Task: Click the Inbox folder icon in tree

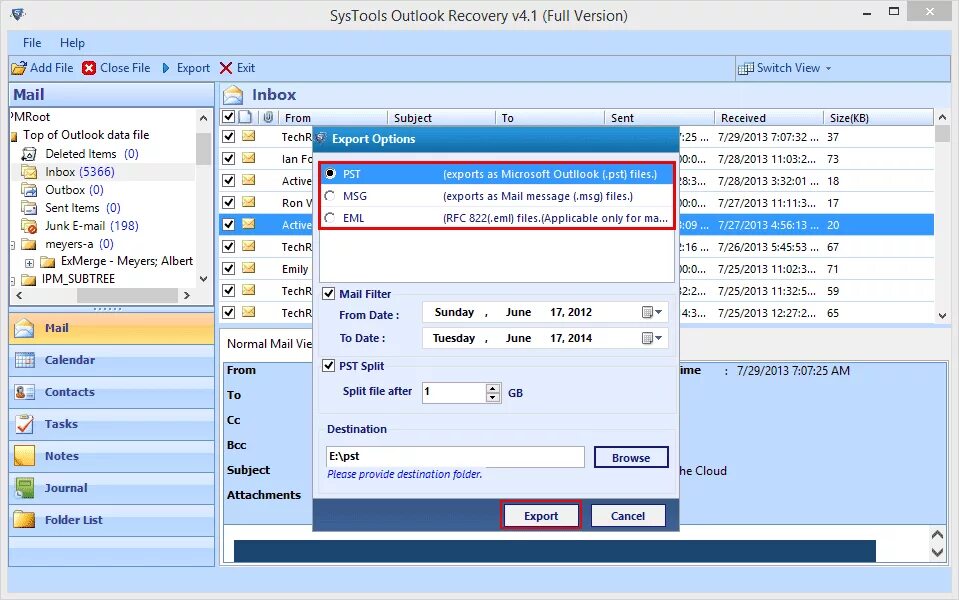Action: click(x=29, y=172)
